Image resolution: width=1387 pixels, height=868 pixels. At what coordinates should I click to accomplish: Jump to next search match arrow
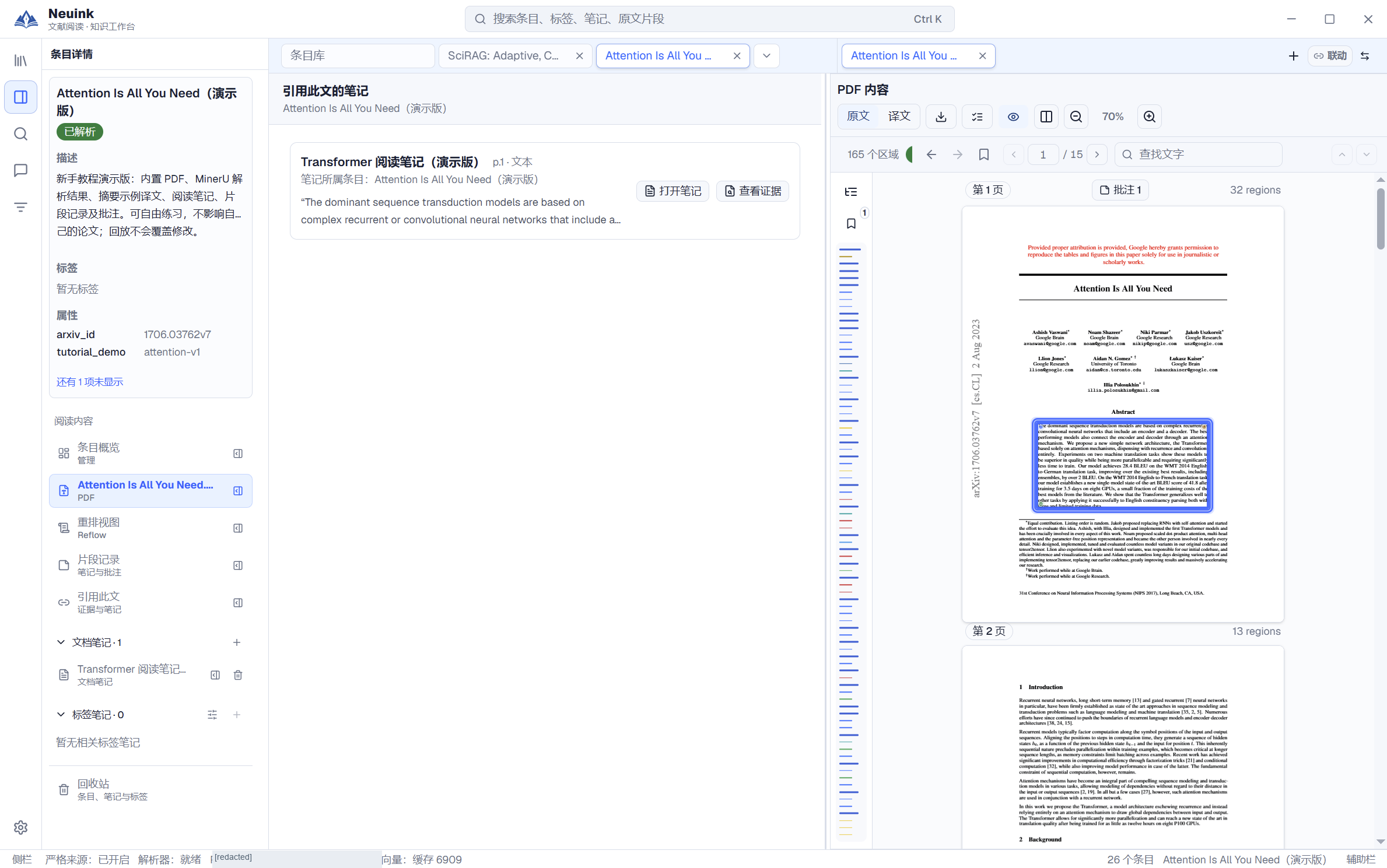point(1367,154)
